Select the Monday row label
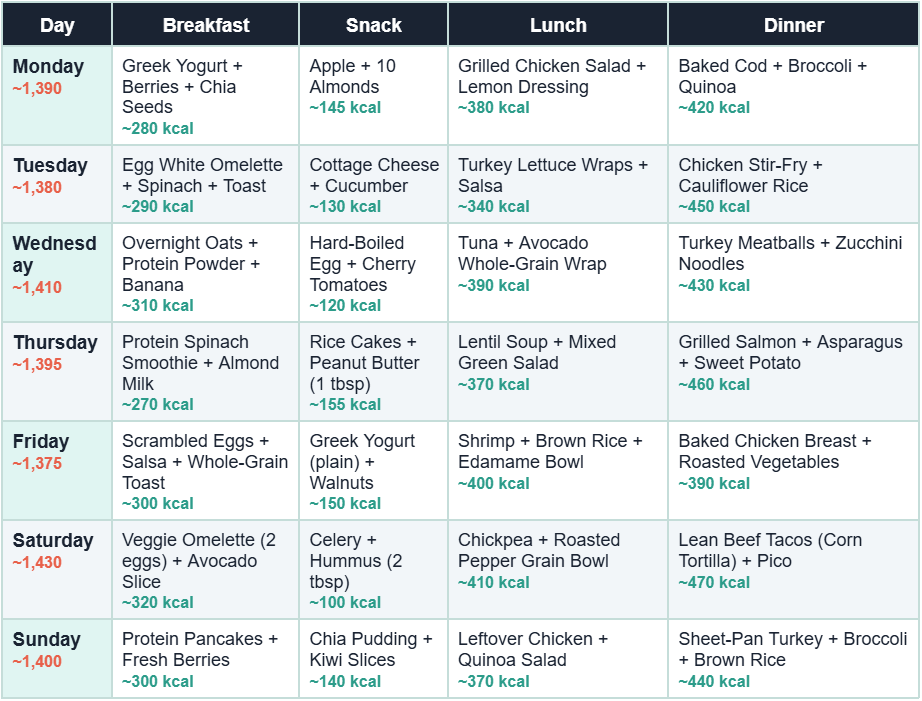Screen dimensions: 922x701 click(x=48, y=67)
